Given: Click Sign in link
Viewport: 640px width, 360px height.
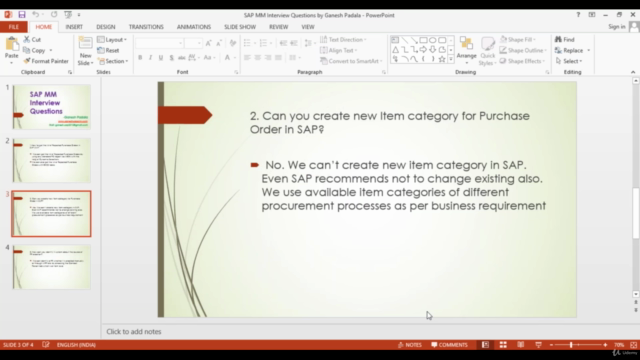Looking at the screenshot, I should coord(617,27).
